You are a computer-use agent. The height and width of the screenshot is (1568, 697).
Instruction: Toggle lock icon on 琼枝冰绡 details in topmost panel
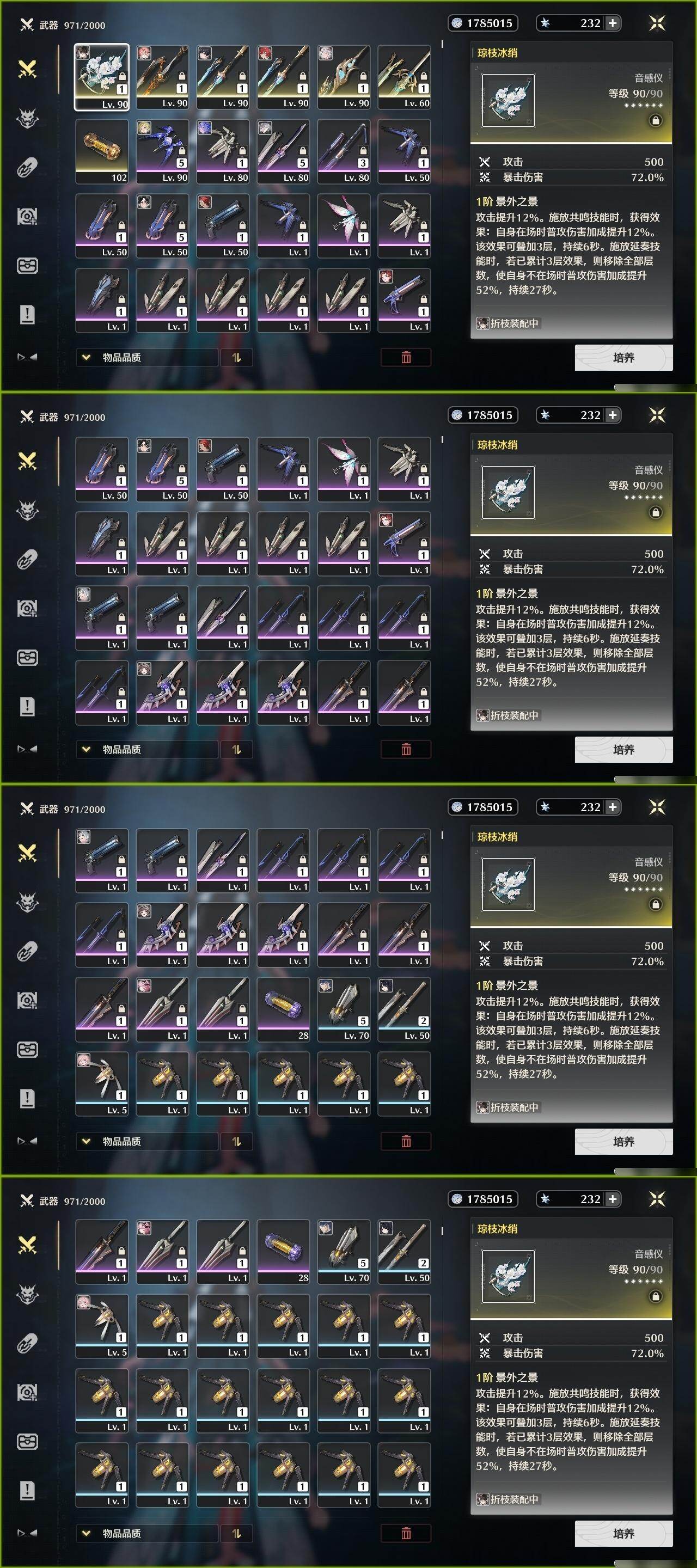coord(656,120)
